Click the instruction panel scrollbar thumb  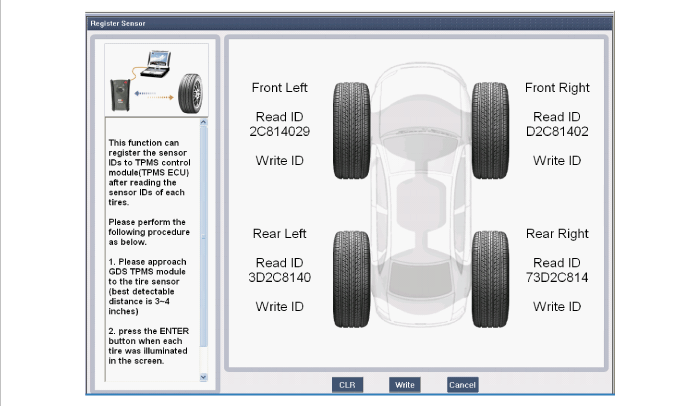pyautogui.click(x=204, y=237)
